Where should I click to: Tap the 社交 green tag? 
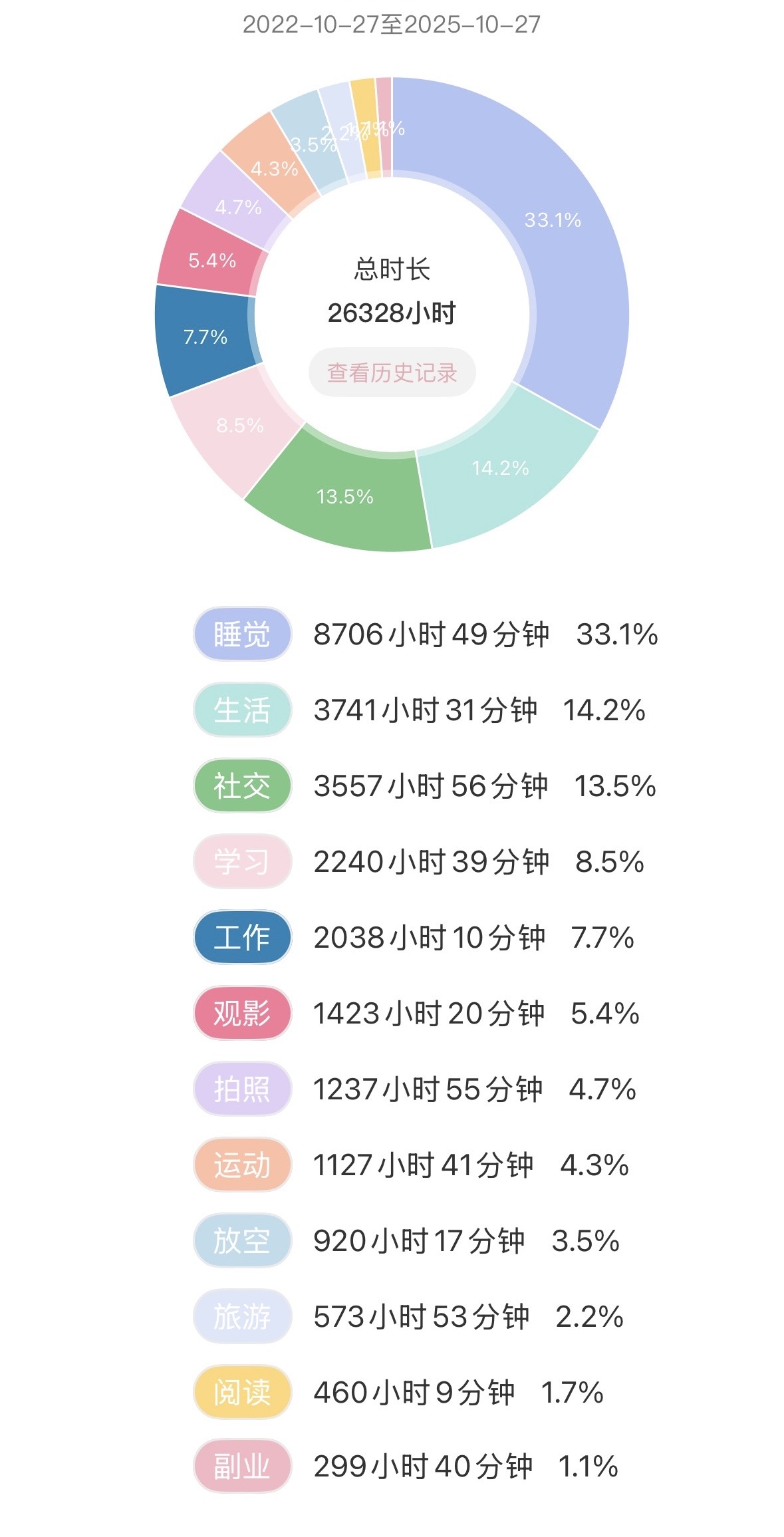click(x=242, y=785)
